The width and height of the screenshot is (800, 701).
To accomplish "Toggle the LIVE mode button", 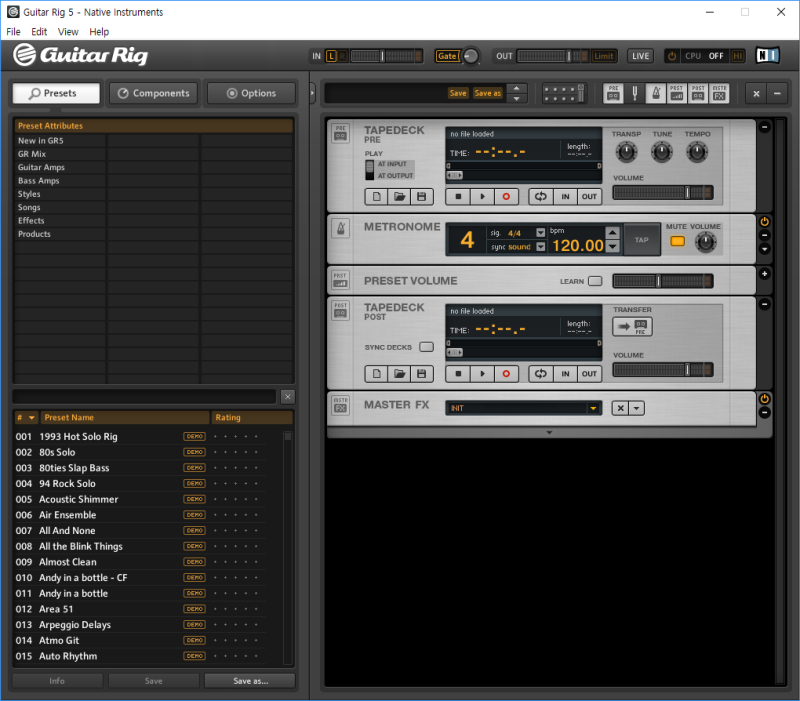I will (640, 56).
